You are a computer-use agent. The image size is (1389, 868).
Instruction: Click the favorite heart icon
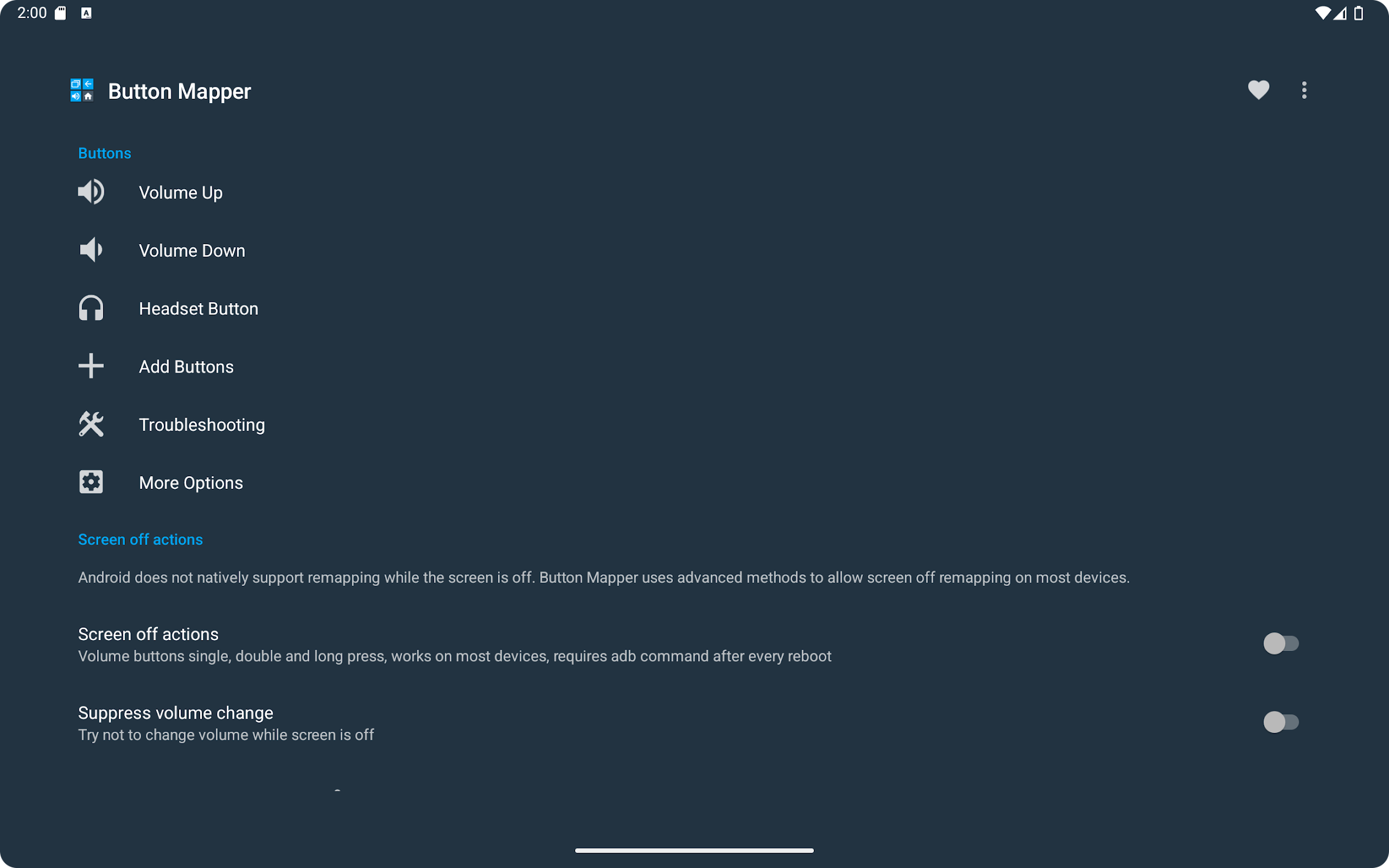pyautogui.click(x=1258, y=90)
